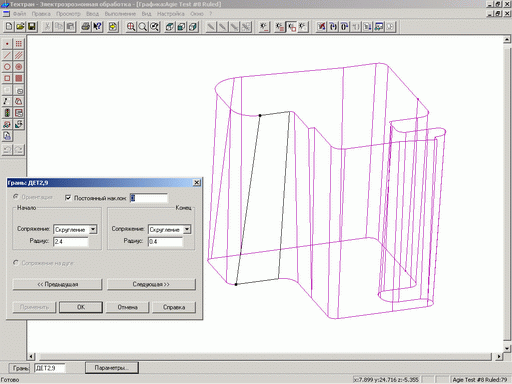
Task: Select the Ориентация radio button
Action: tap(16, 197)
